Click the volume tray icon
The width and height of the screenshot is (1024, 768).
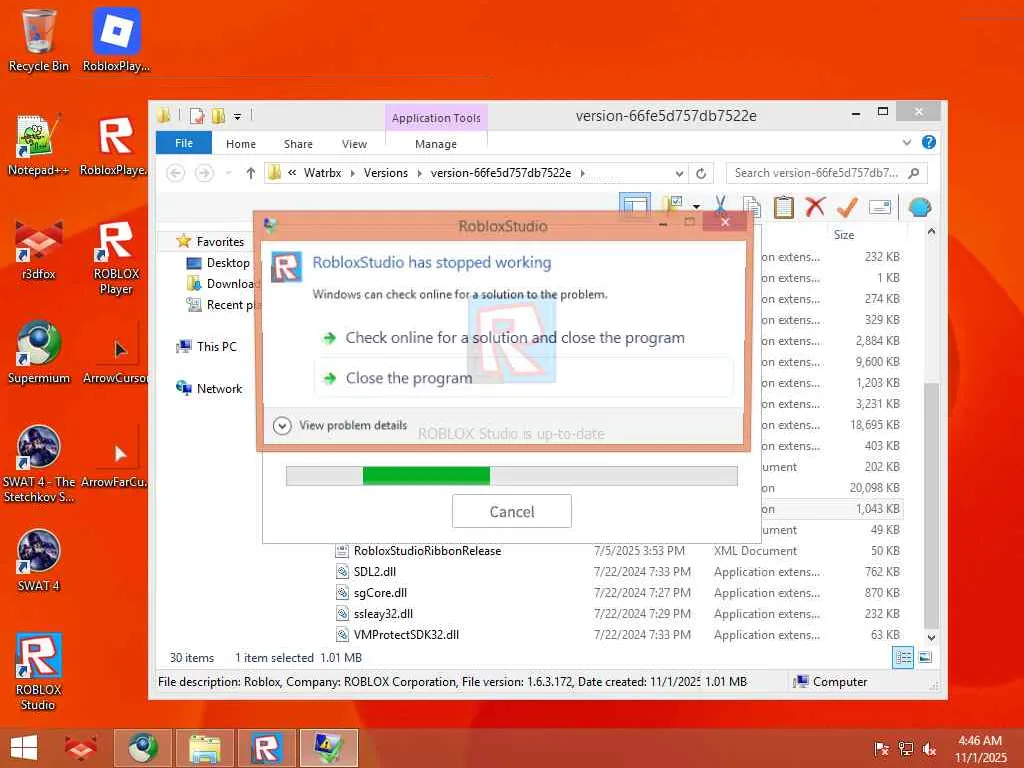929,749
